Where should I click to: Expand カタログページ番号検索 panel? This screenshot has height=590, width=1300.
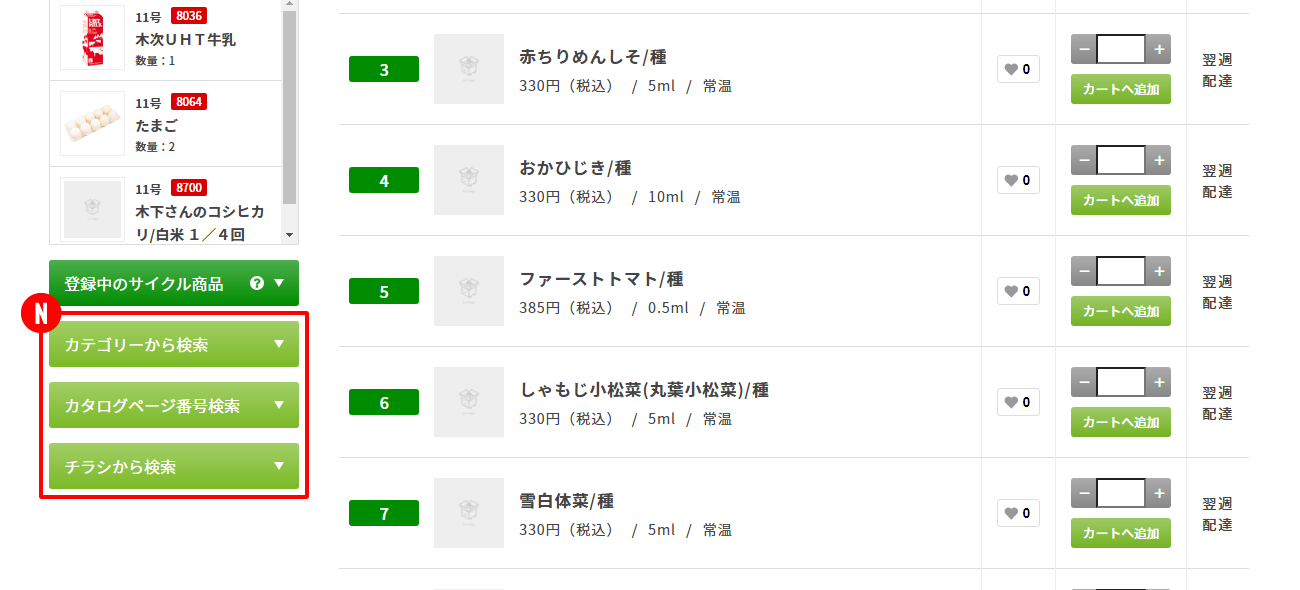click(x=174, y=405)
